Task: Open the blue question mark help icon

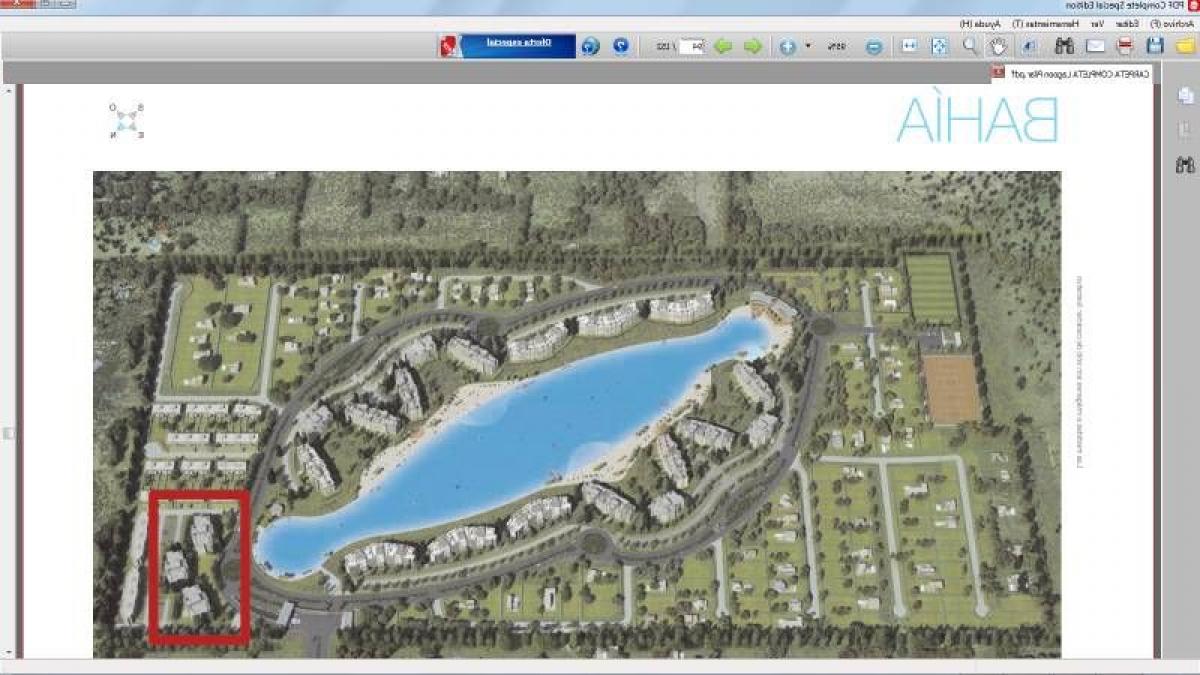Action: click(x=621, y=46)
